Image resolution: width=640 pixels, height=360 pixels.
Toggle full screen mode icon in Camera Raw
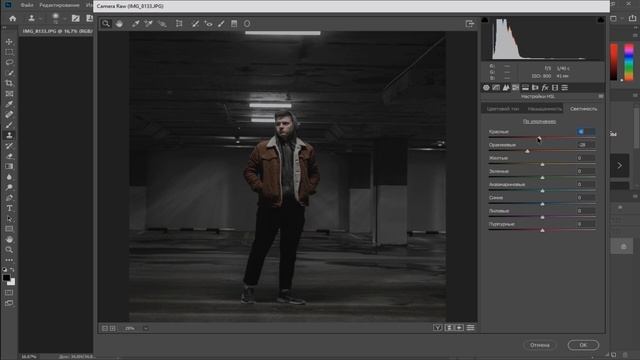click(470, 24)
